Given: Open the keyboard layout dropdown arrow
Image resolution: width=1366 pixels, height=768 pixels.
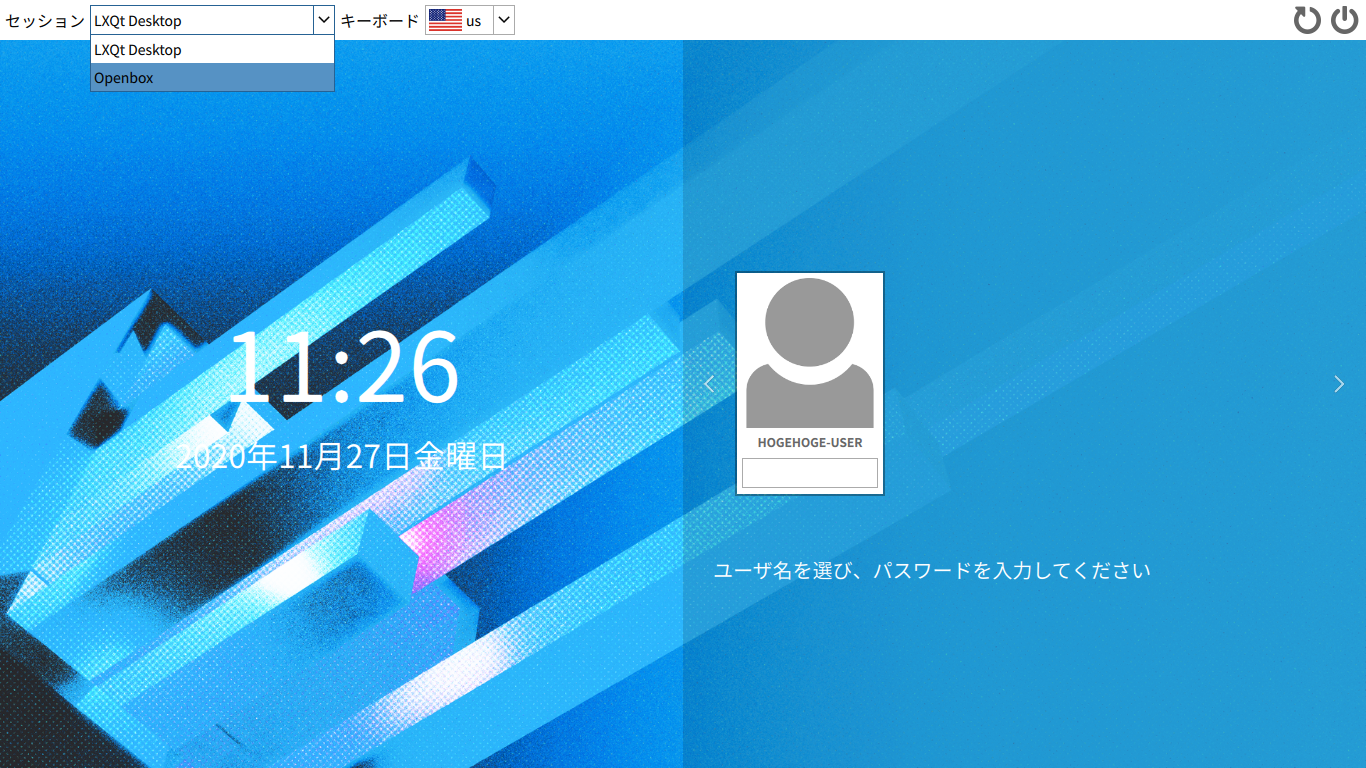Looking at the screenshot, I should 504,20.
